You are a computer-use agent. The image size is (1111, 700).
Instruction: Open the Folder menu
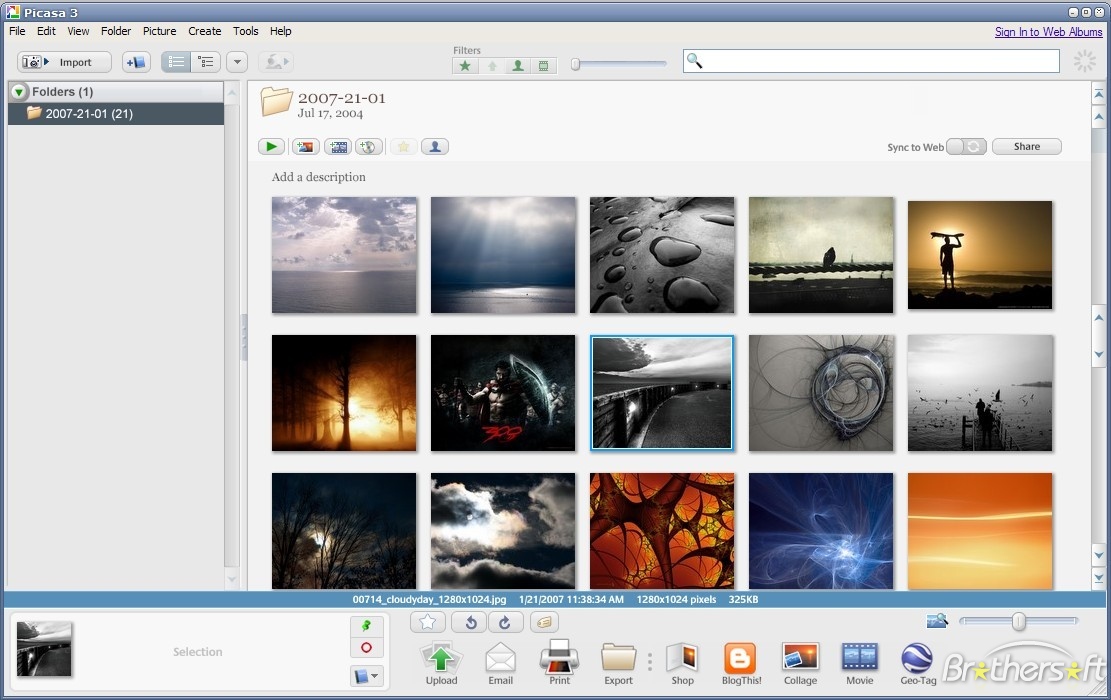pos(115,31)
